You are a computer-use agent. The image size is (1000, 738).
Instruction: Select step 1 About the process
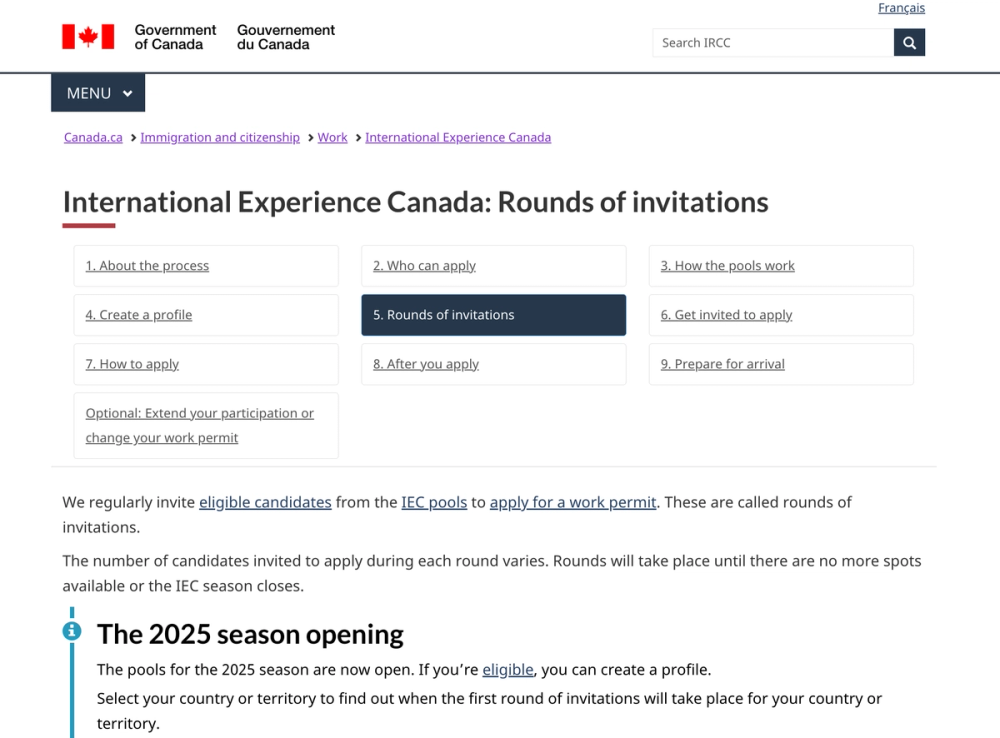pyautogui.click(x=147, y=266)
